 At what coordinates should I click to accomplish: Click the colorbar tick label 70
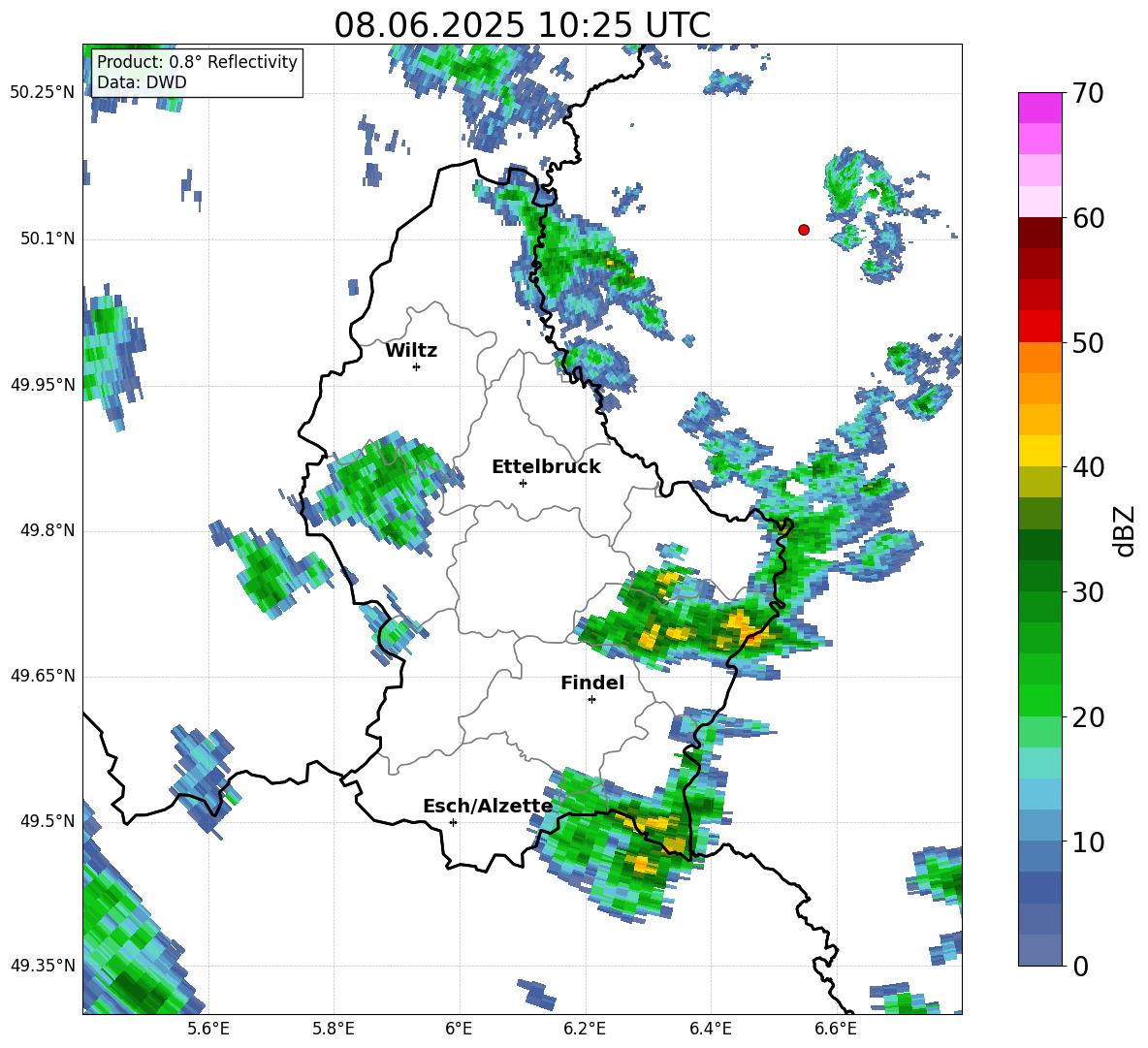1089,93
